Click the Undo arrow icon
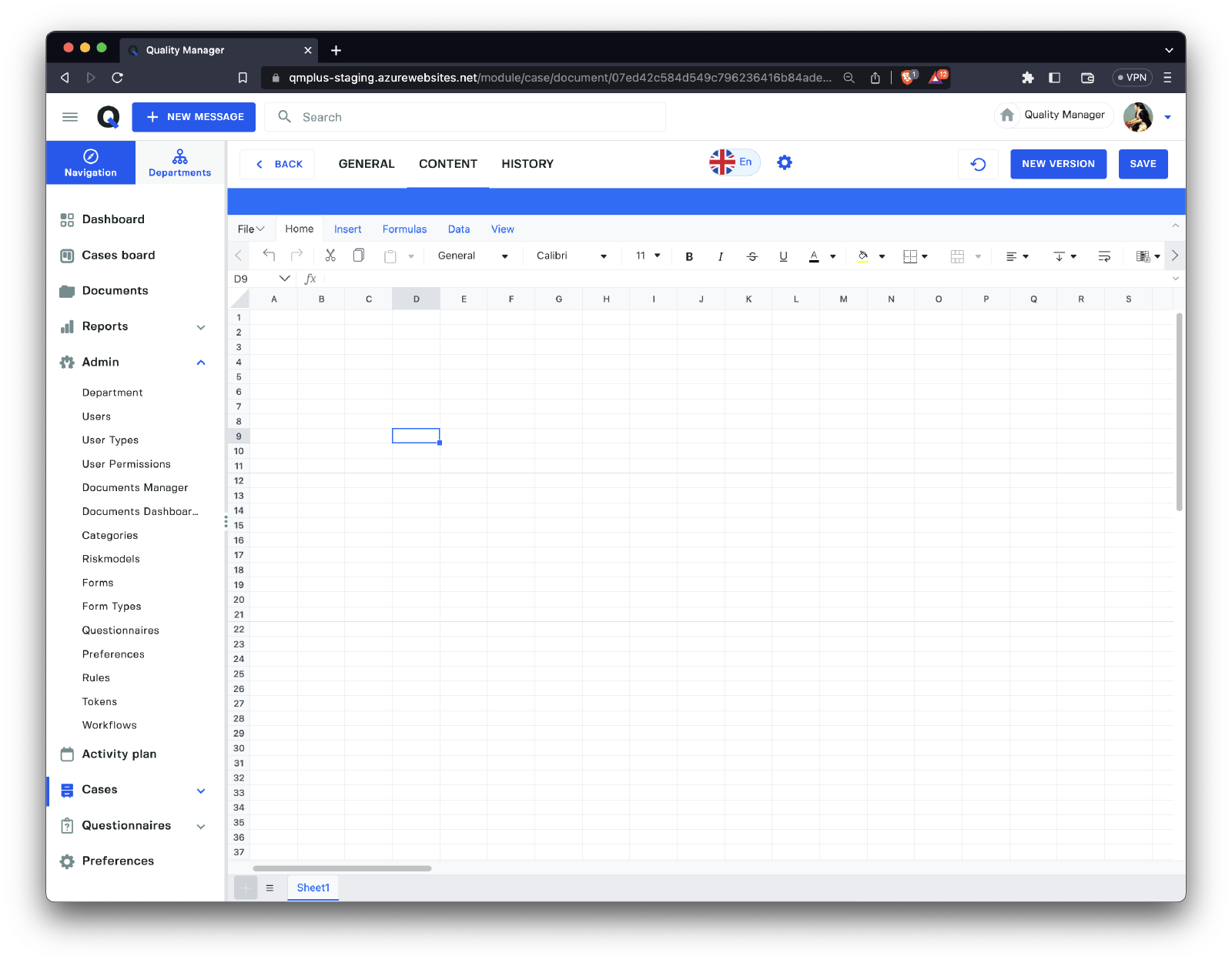The height and width of the screenshot is (963, 1232). point(269,256)
